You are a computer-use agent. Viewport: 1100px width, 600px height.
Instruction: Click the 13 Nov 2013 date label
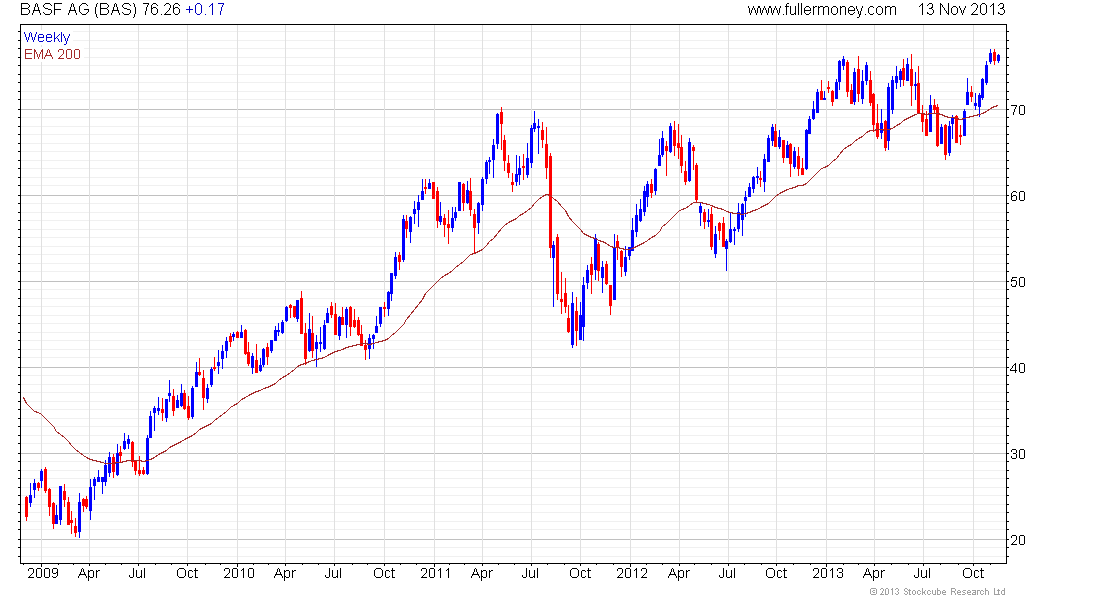tap(961, 10)
